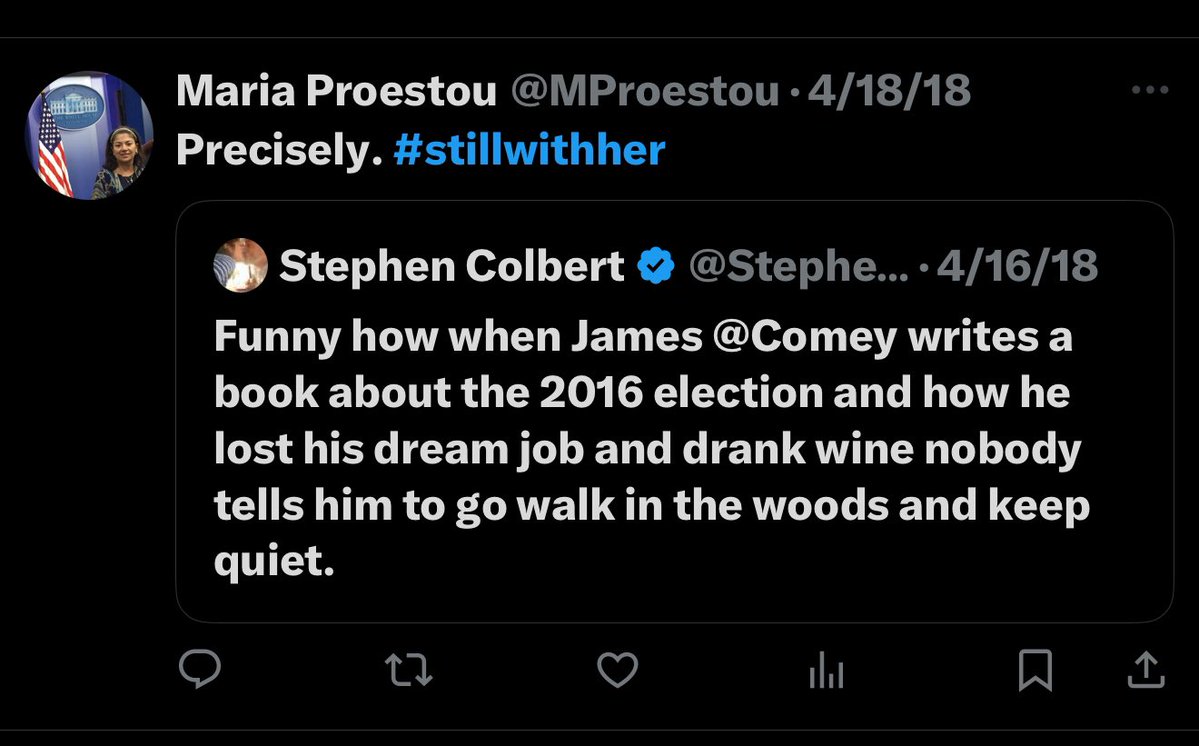Click the reply speech bubble icon

pyautogui.click(x=199, y=670)
